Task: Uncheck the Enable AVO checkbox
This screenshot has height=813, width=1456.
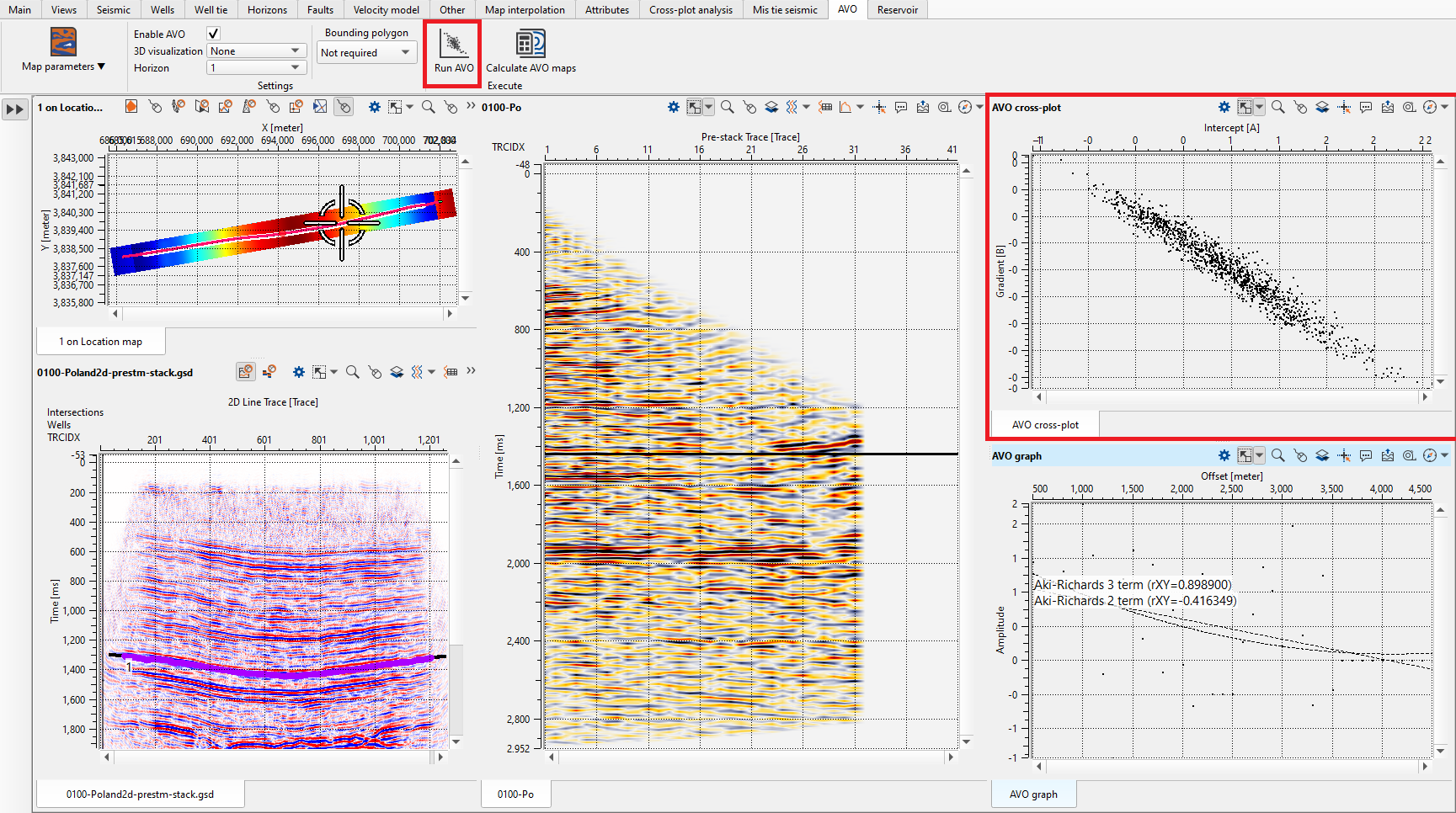Action: point(213,34)
